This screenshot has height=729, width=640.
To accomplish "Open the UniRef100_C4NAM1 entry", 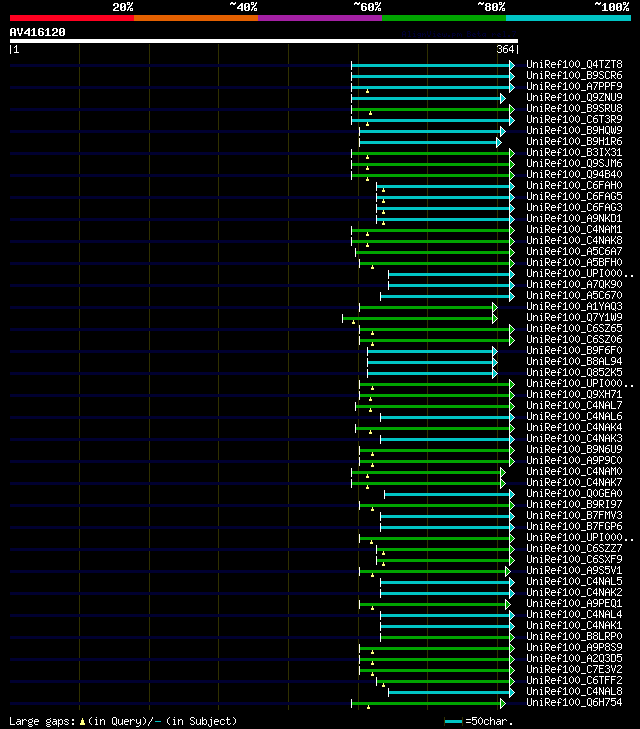I will tap(574, 229).
